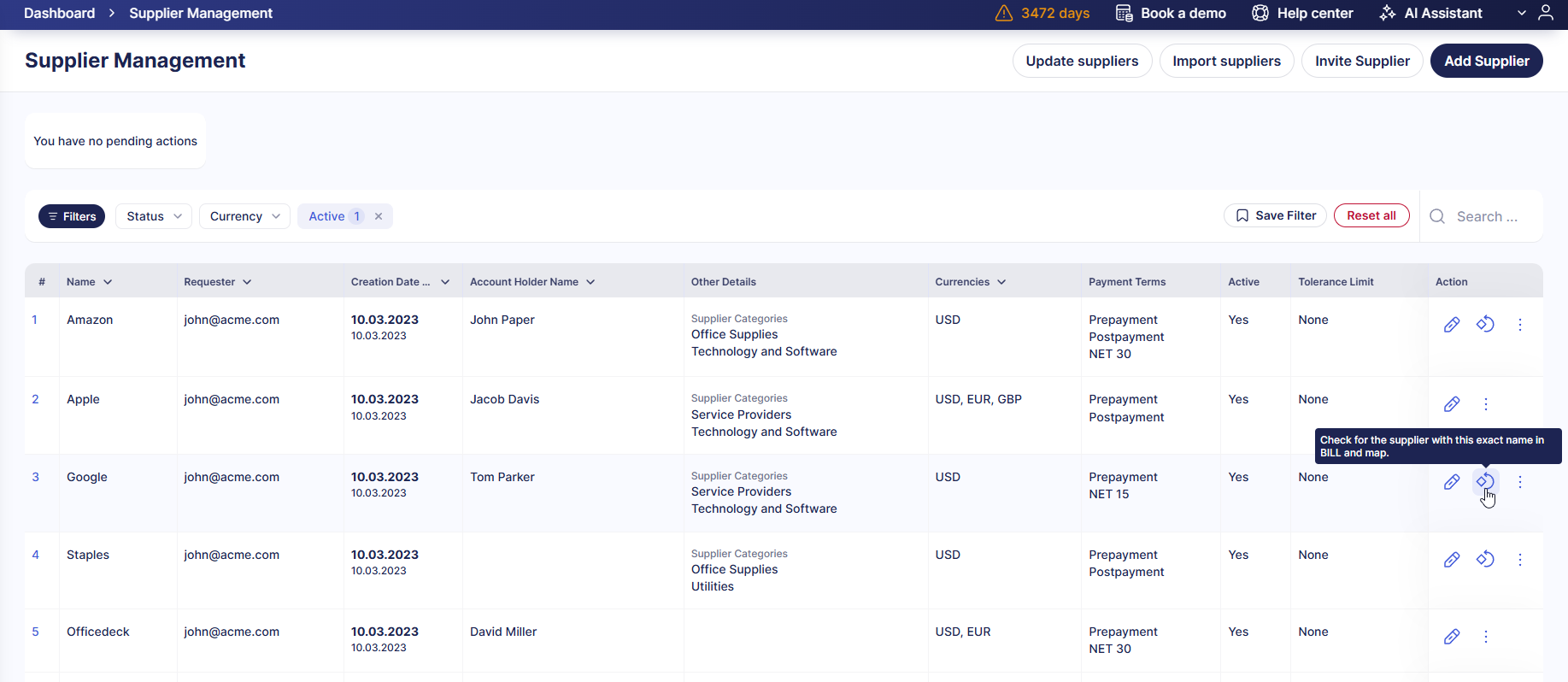Click the user profile icon in header
The width and height of the screenshot is (1568, 682).
[x=1545, y=13]
